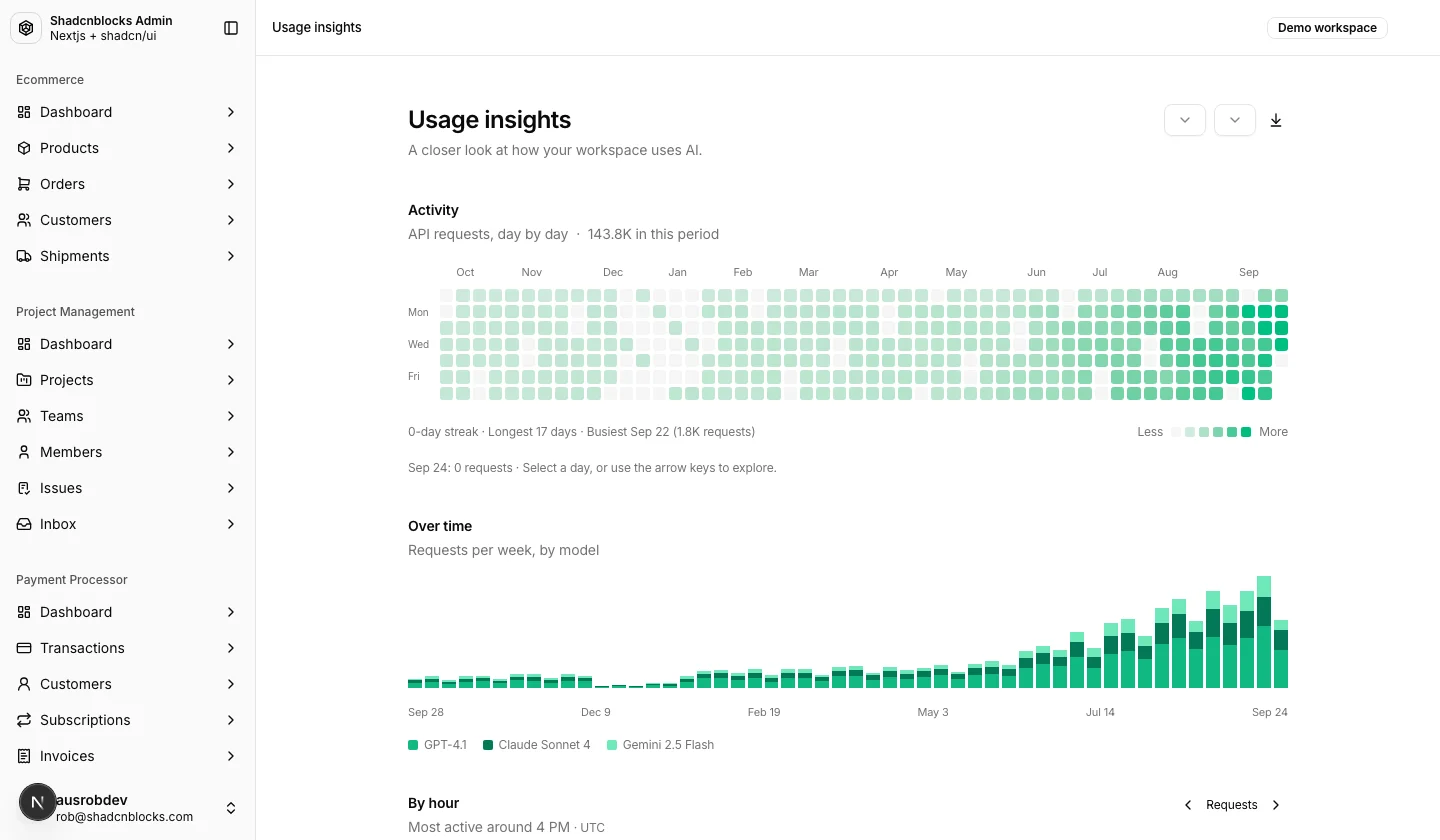Click the Transactions card icon

[x=24, y=648]
